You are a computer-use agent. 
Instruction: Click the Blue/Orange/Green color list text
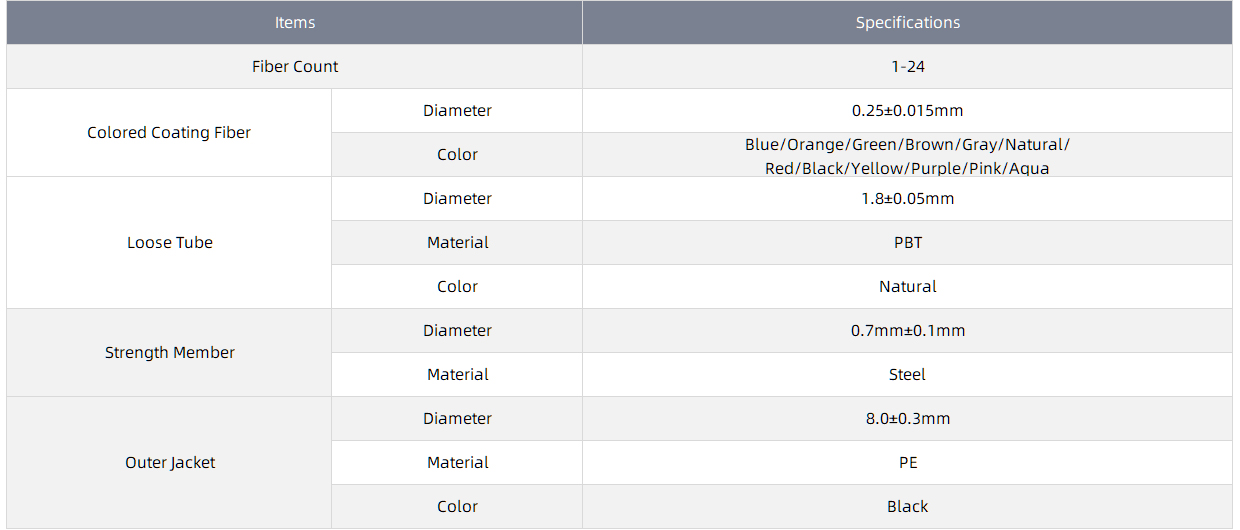tap(908, 156)
